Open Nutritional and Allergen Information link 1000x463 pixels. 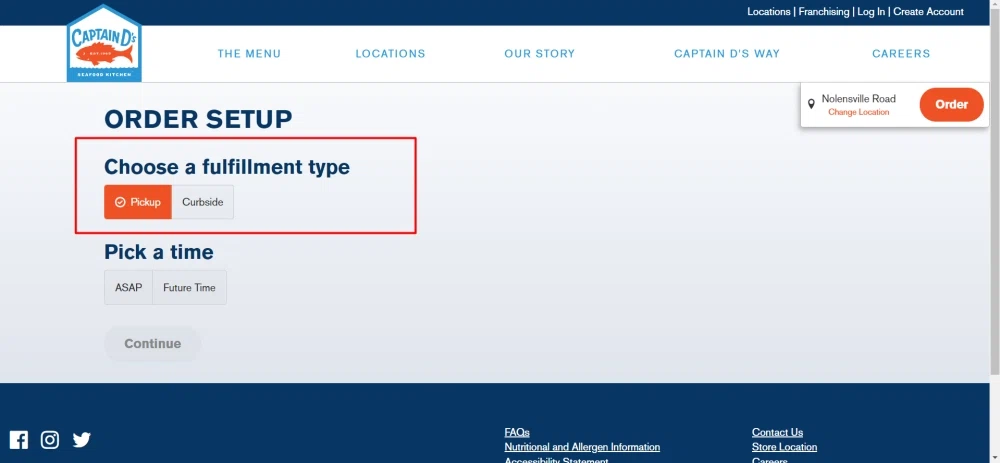click(582, 447)
